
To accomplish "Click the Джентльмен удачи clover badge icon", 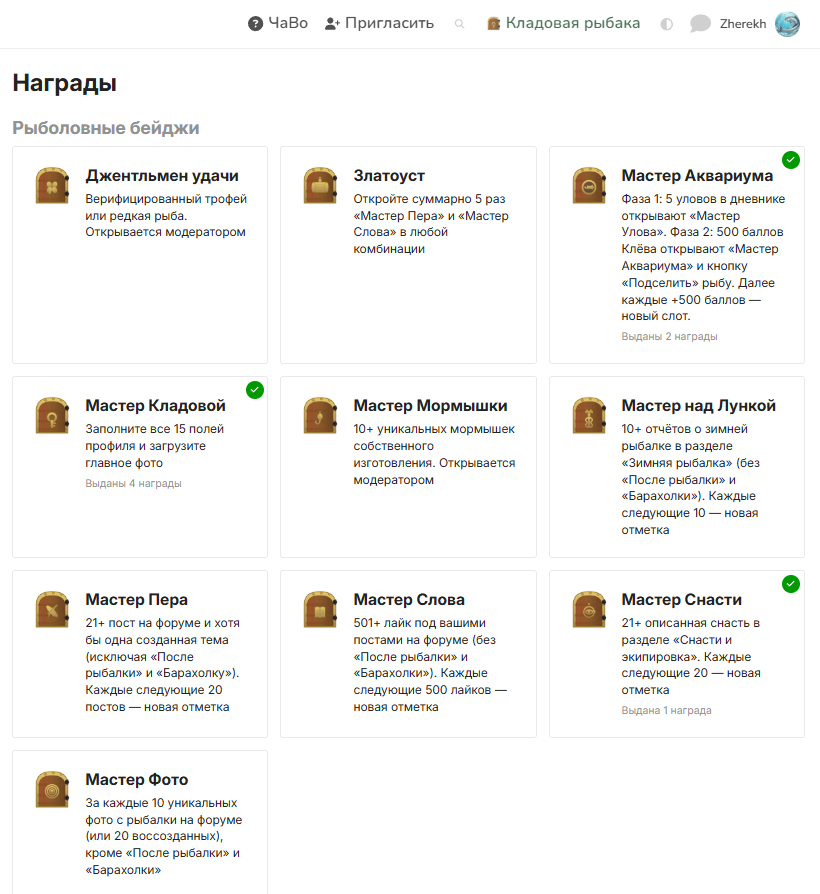I will [x=52, y=185].
